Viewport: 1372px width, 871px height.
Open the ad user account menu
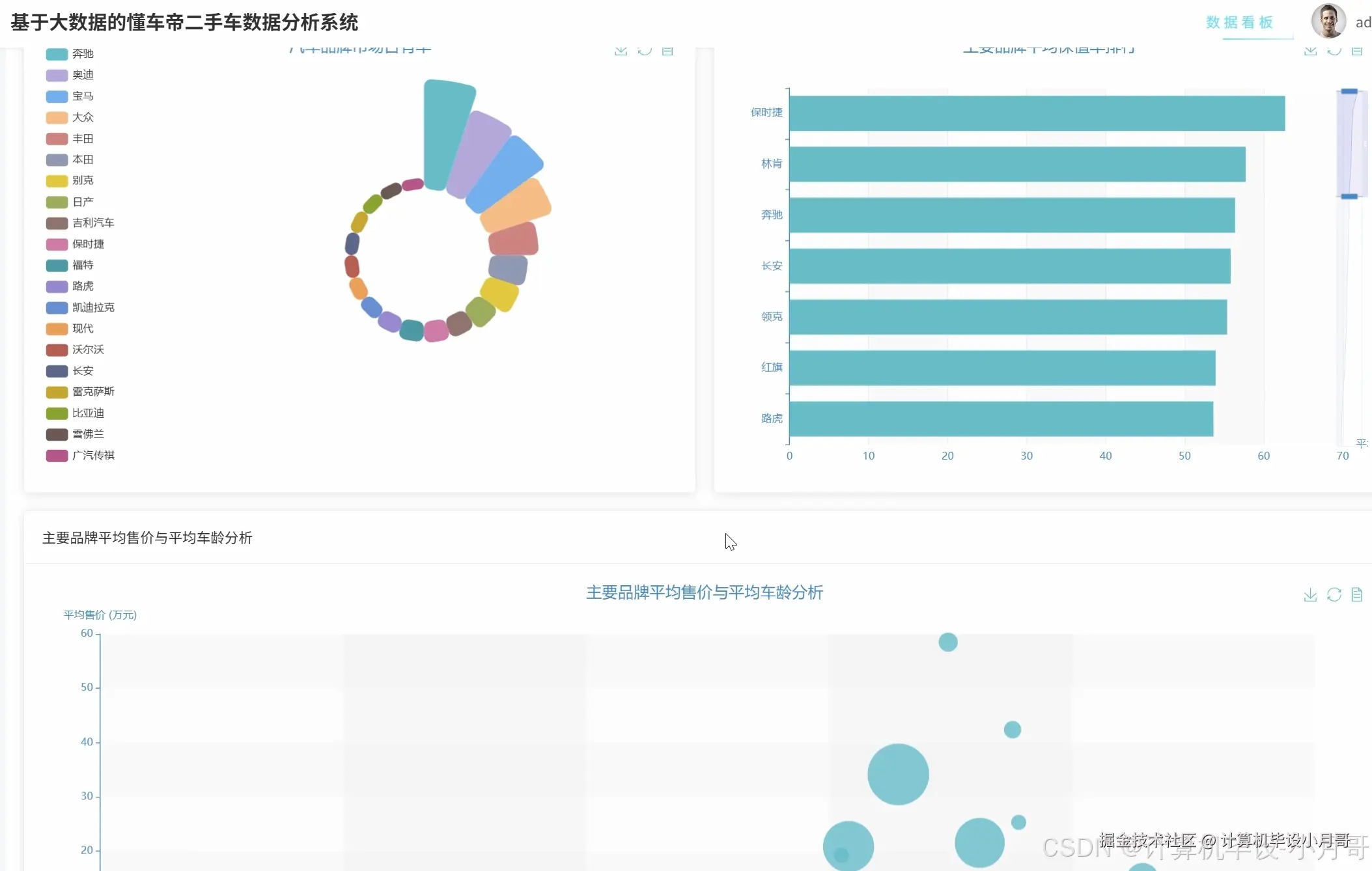(x=1363, y=23)
